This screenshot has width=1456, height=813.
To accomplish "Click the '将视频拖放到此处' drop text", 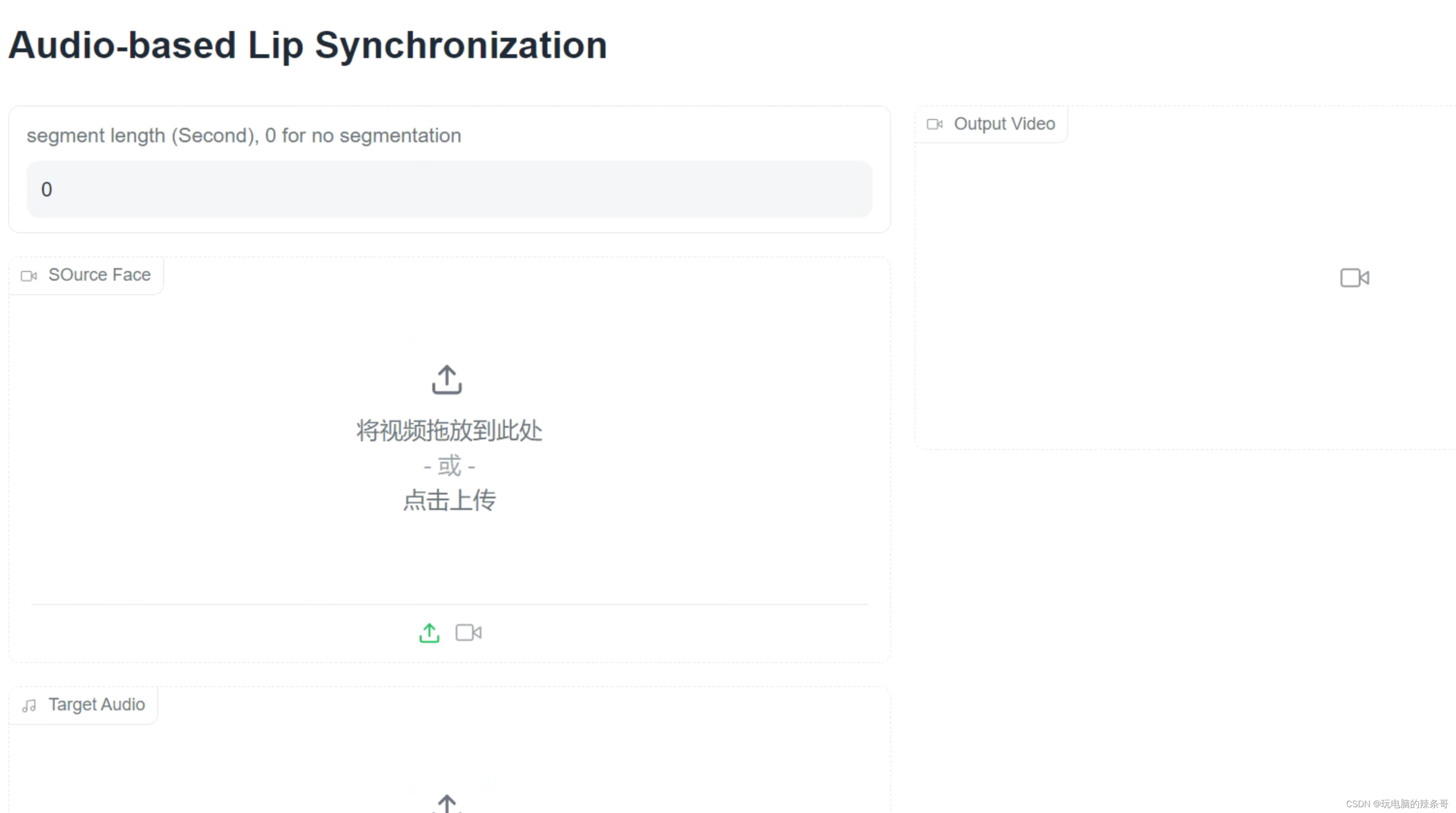I will coord(449,431).
